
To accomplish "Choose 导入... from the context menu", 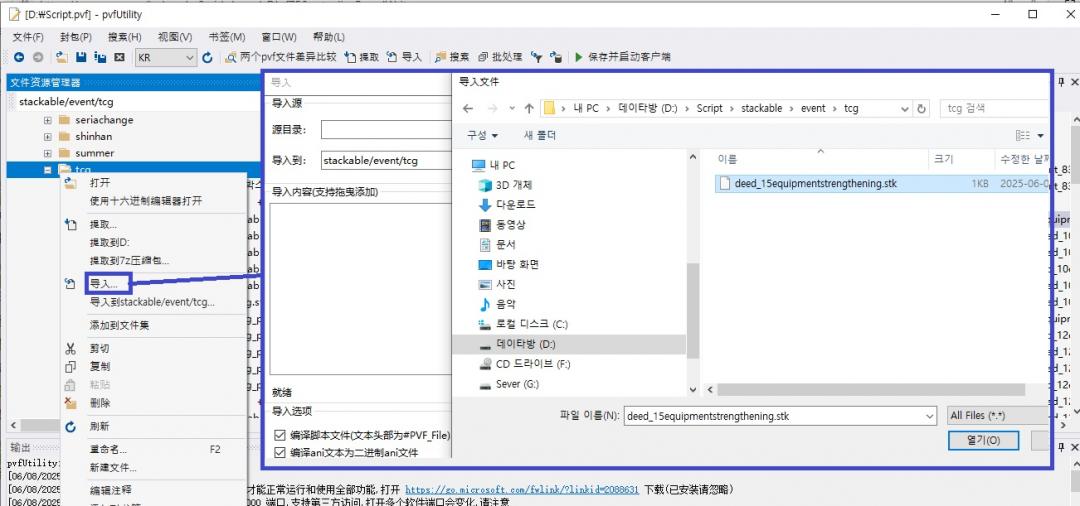I will 103,284.
